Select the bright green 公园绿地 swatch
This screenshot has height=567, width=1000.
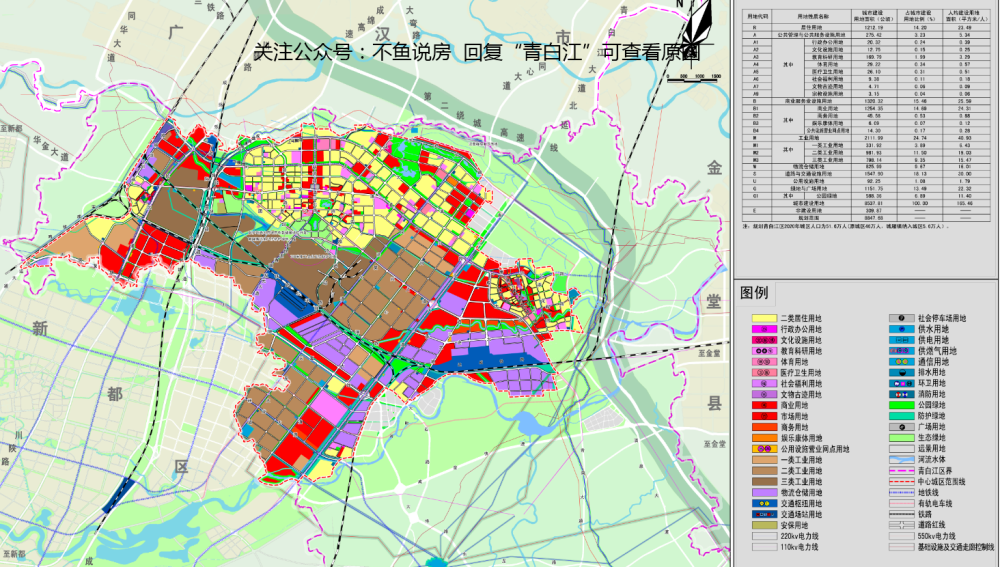[899, 405]
